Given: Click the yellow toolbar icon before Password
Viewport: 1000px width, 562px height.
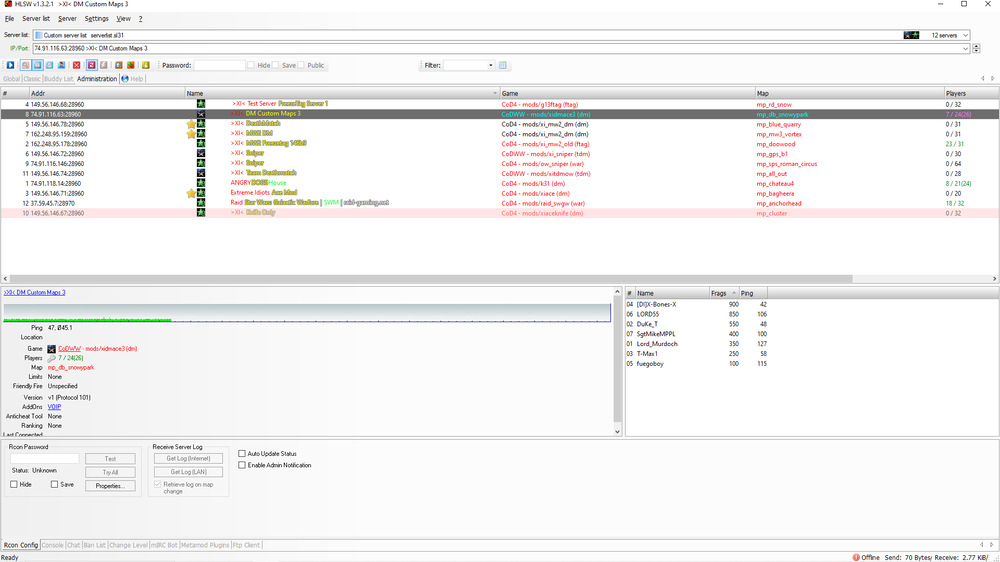Looking at the screenshot, I should pyautogui.click(x=145, y=65).
